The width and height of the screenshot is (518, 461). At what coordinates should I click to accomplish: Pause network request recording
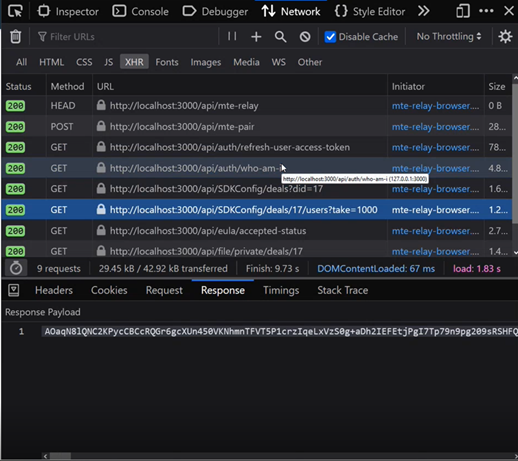click(232, 36)
